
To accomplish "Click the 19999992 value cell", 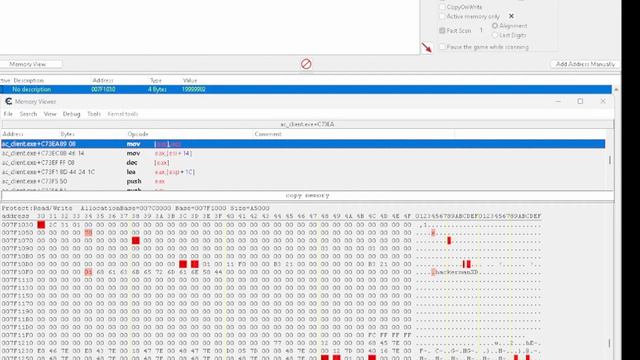I will click(x=193, y=89).
